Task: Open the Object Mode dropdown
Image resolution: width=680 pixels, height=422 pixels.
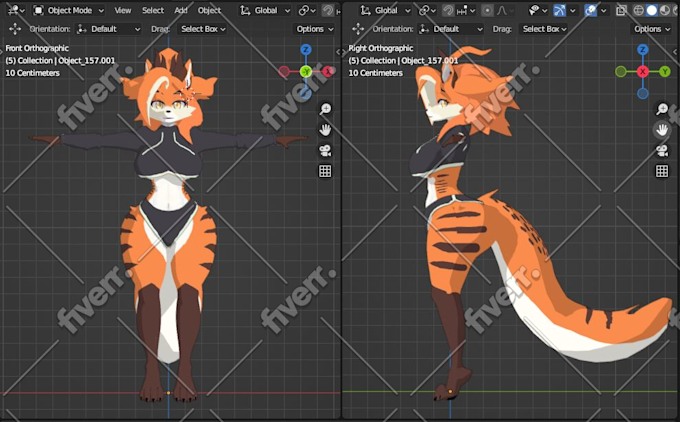Action: pyautogui.click(x=69, y=10)
